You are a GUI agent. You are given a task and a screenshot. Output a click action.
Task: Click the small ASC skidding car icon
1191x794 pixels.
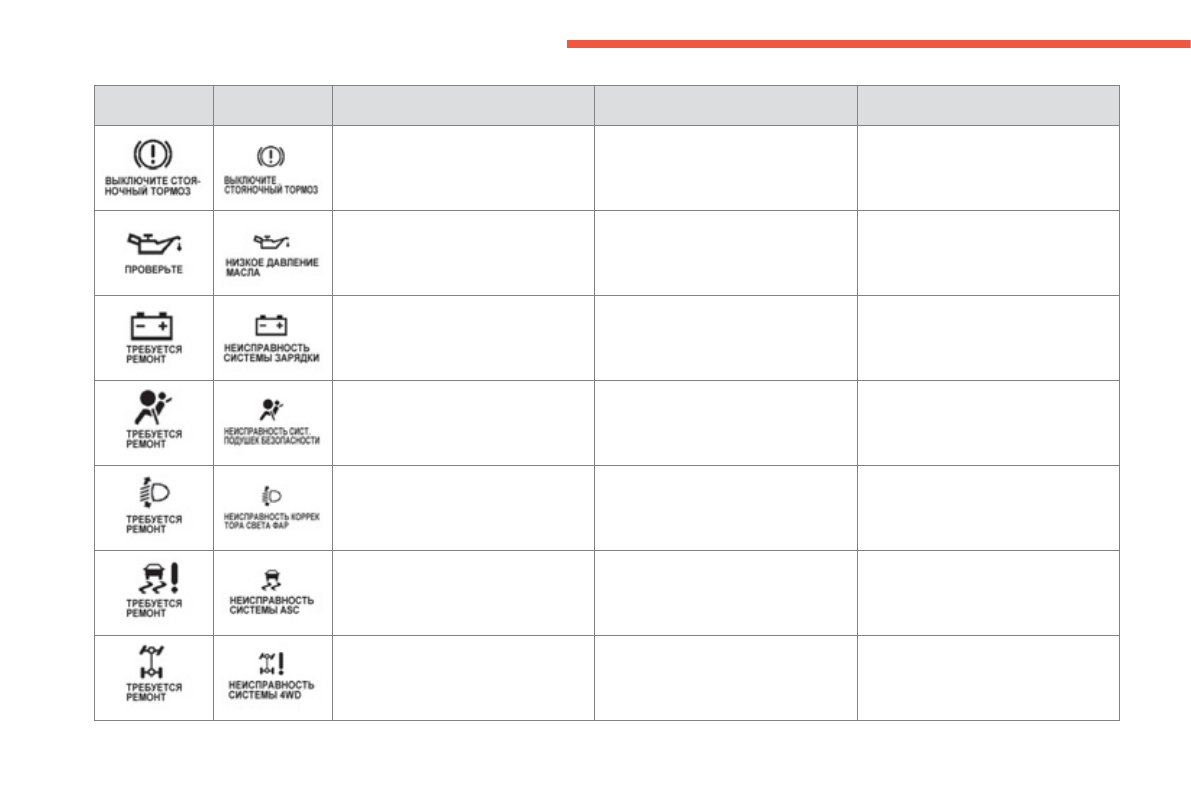pyautogui.click(x=271, y=577)
